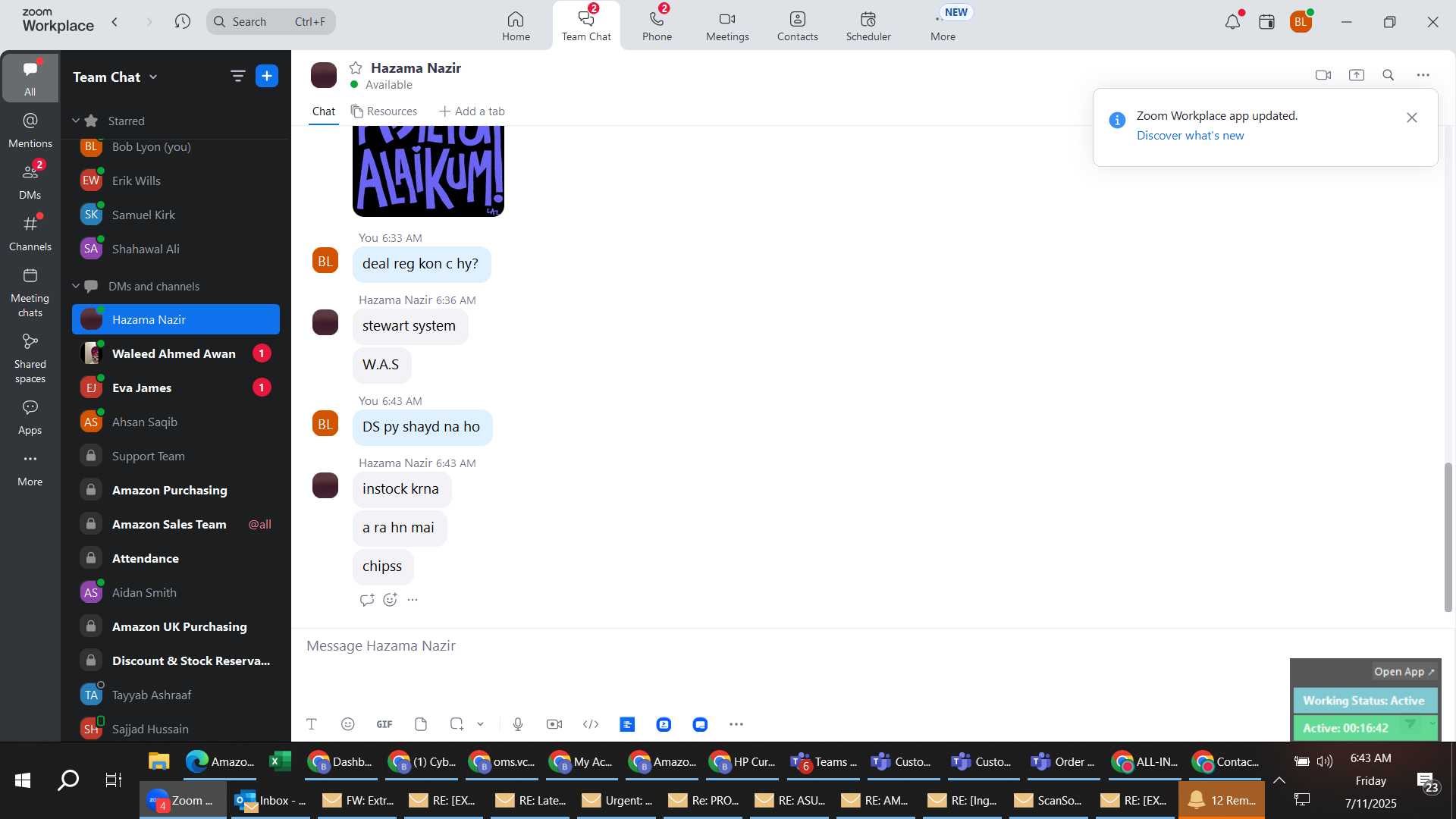
Task: Open the notifications bell
Action: pos(1233,22)
